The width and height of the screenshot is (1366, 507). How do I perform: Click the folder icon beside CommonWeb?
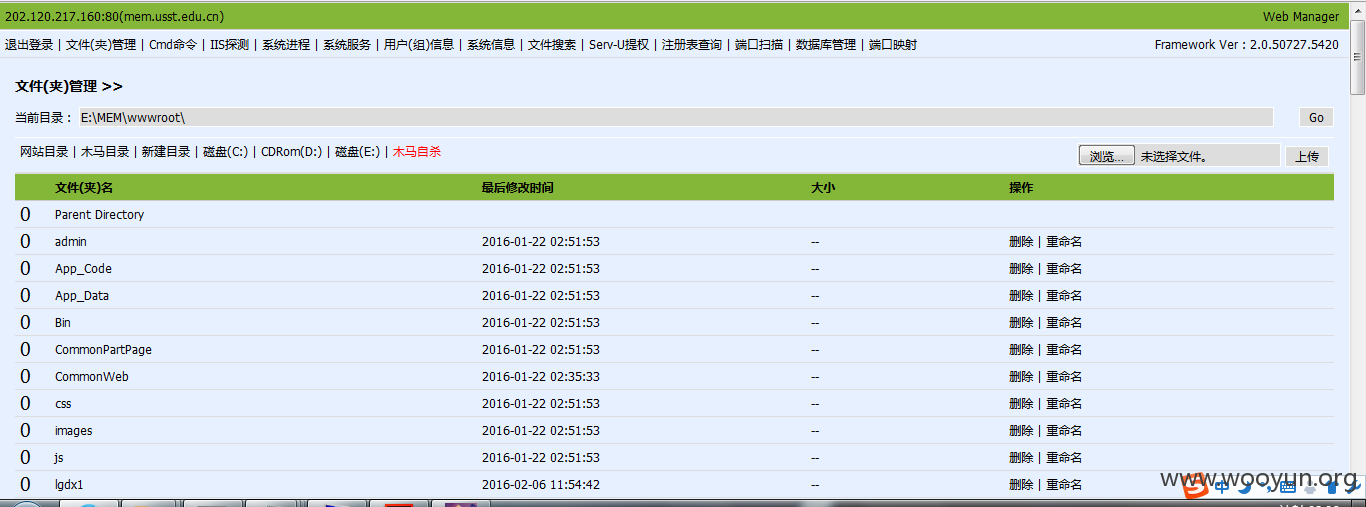pyautogui.click(x=25, y=377)
